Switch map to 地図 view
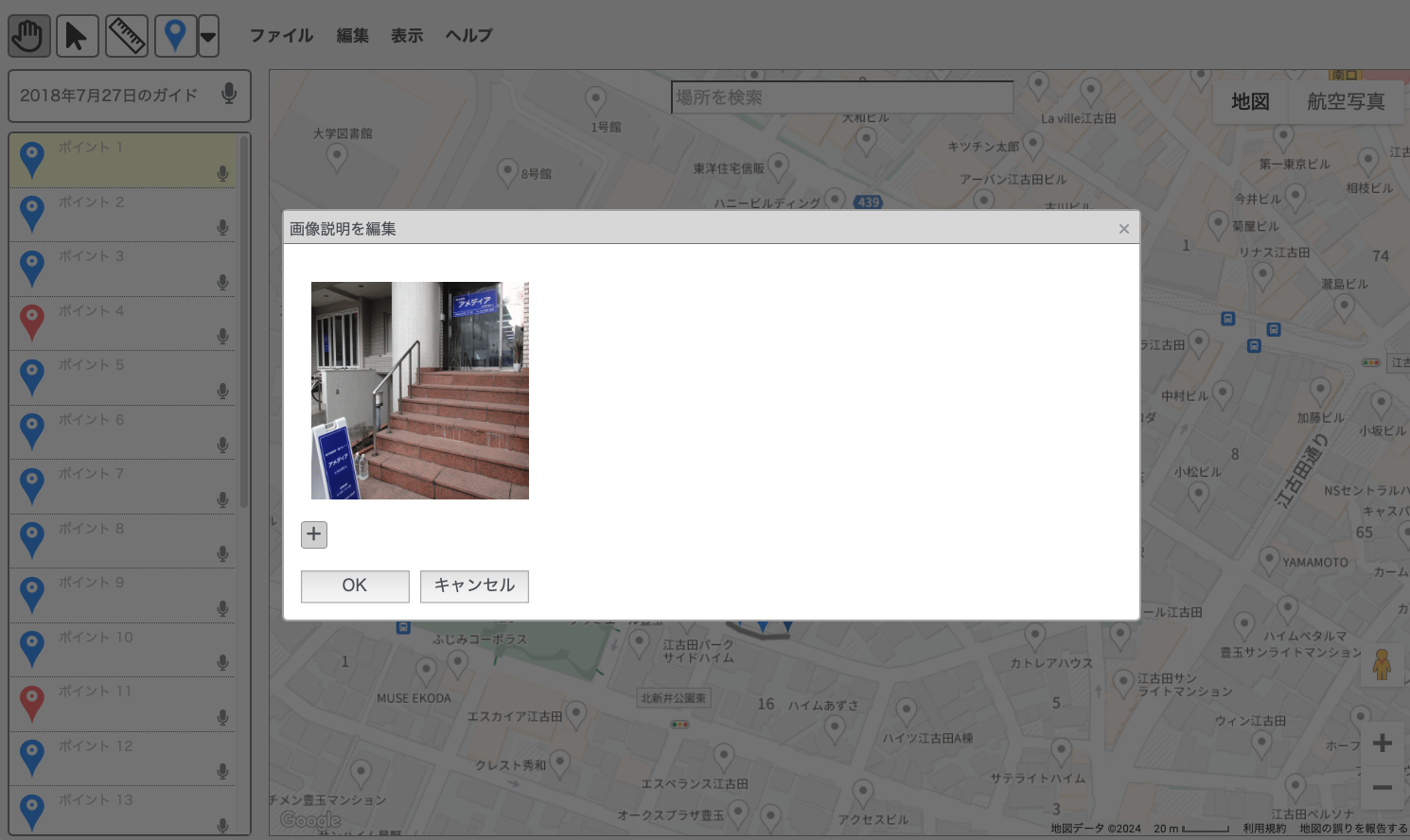This screenshot has height=840, width=1410. point(1250,101)
